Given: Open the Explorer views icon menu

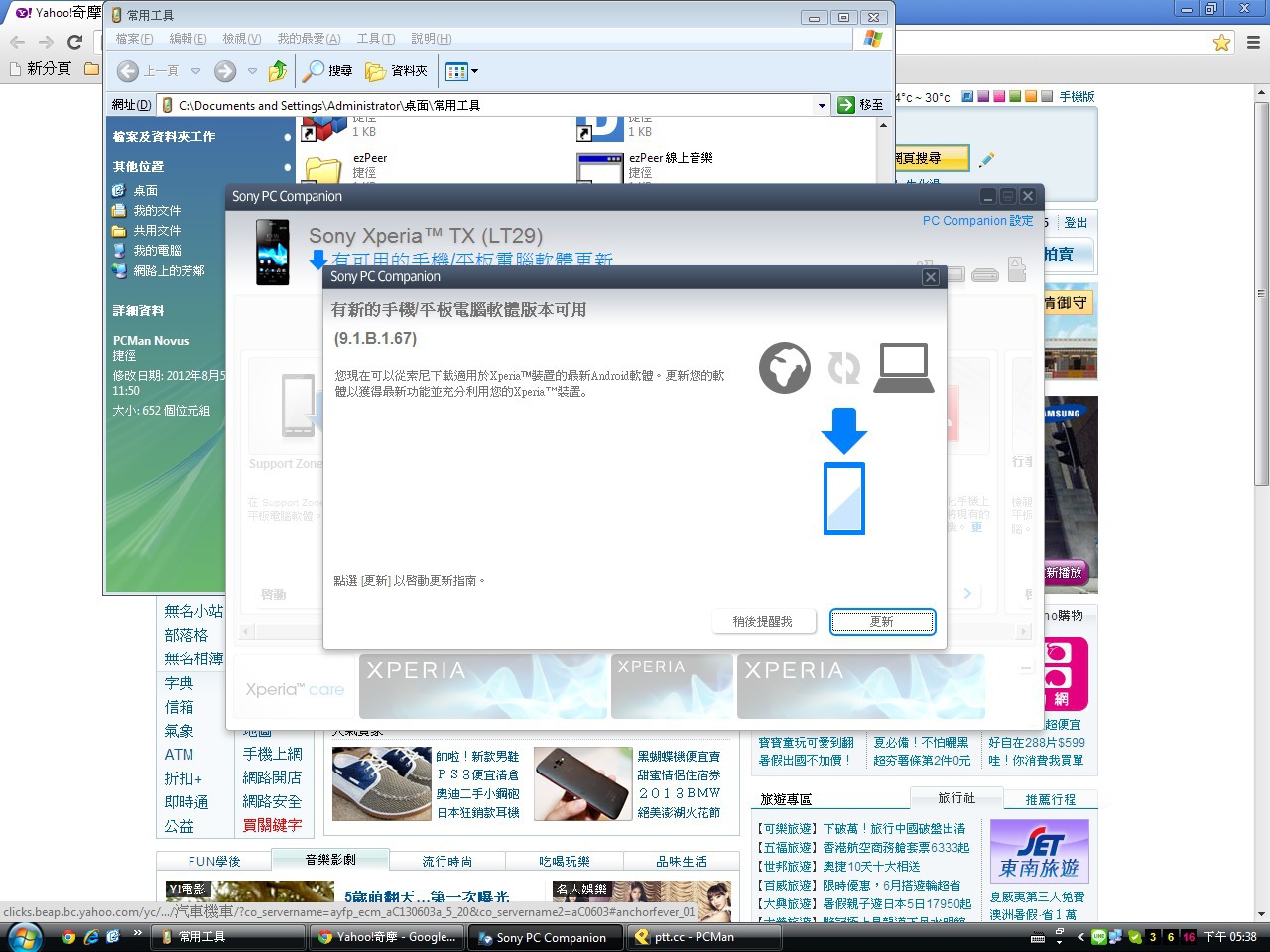Looking at the screenshot, I should pos(461,71).
